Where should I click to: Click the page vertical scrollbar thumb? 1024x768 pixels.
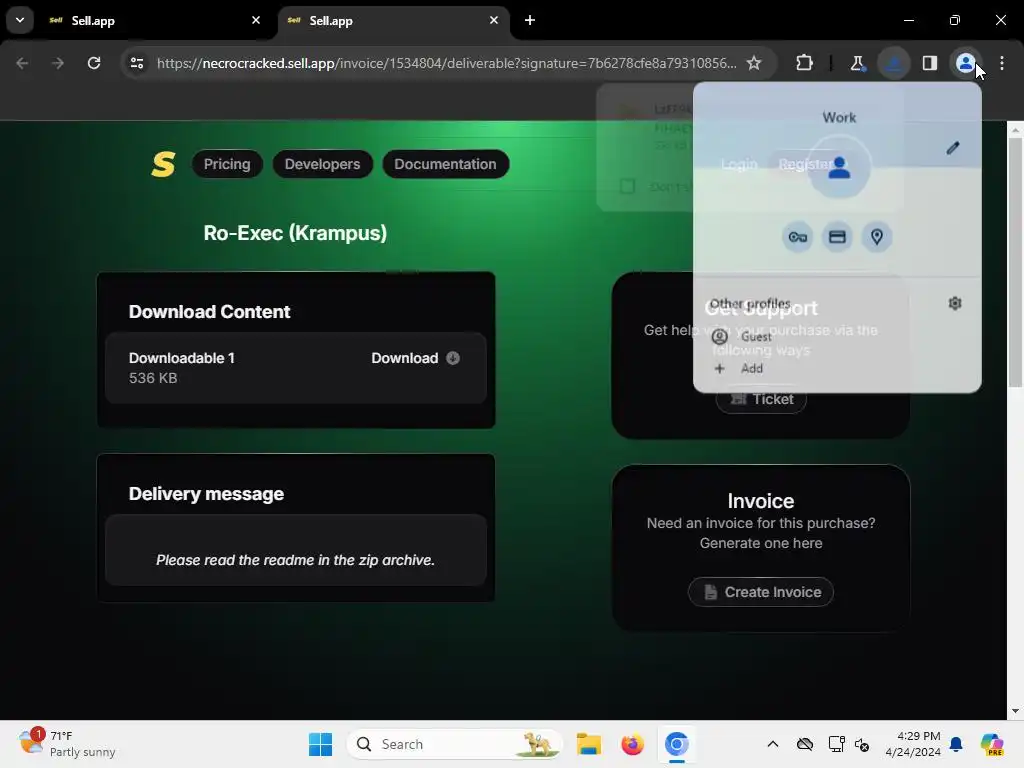click(x=1015, y=262)
